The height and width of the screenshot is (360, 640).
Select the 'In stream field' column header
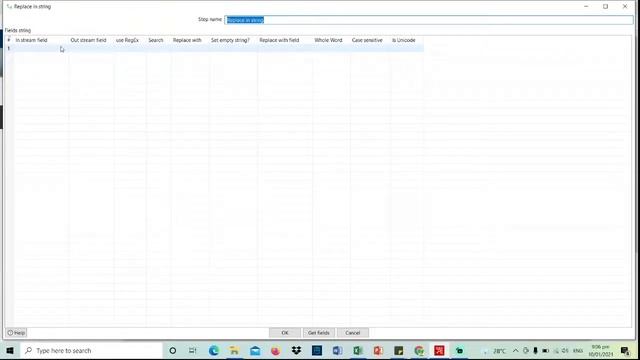point(31,40)
